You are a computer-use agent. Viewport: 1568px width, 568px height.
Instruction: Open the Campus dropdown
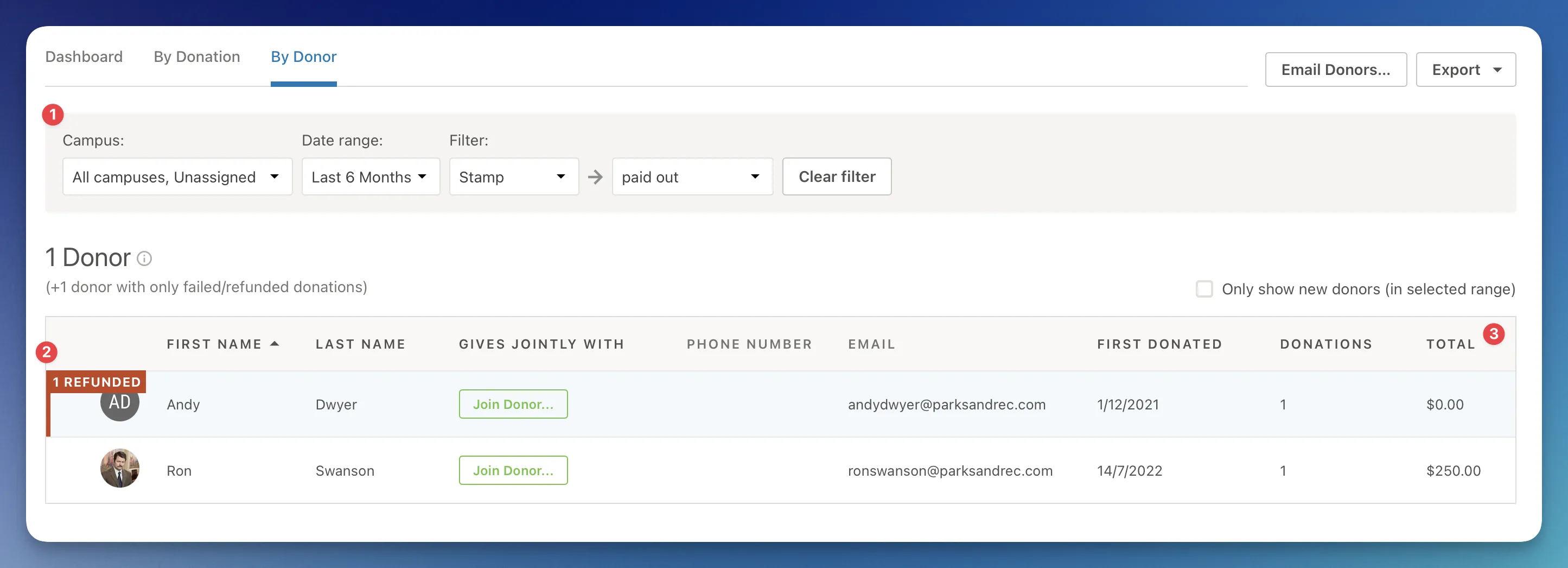pos(176,178)
